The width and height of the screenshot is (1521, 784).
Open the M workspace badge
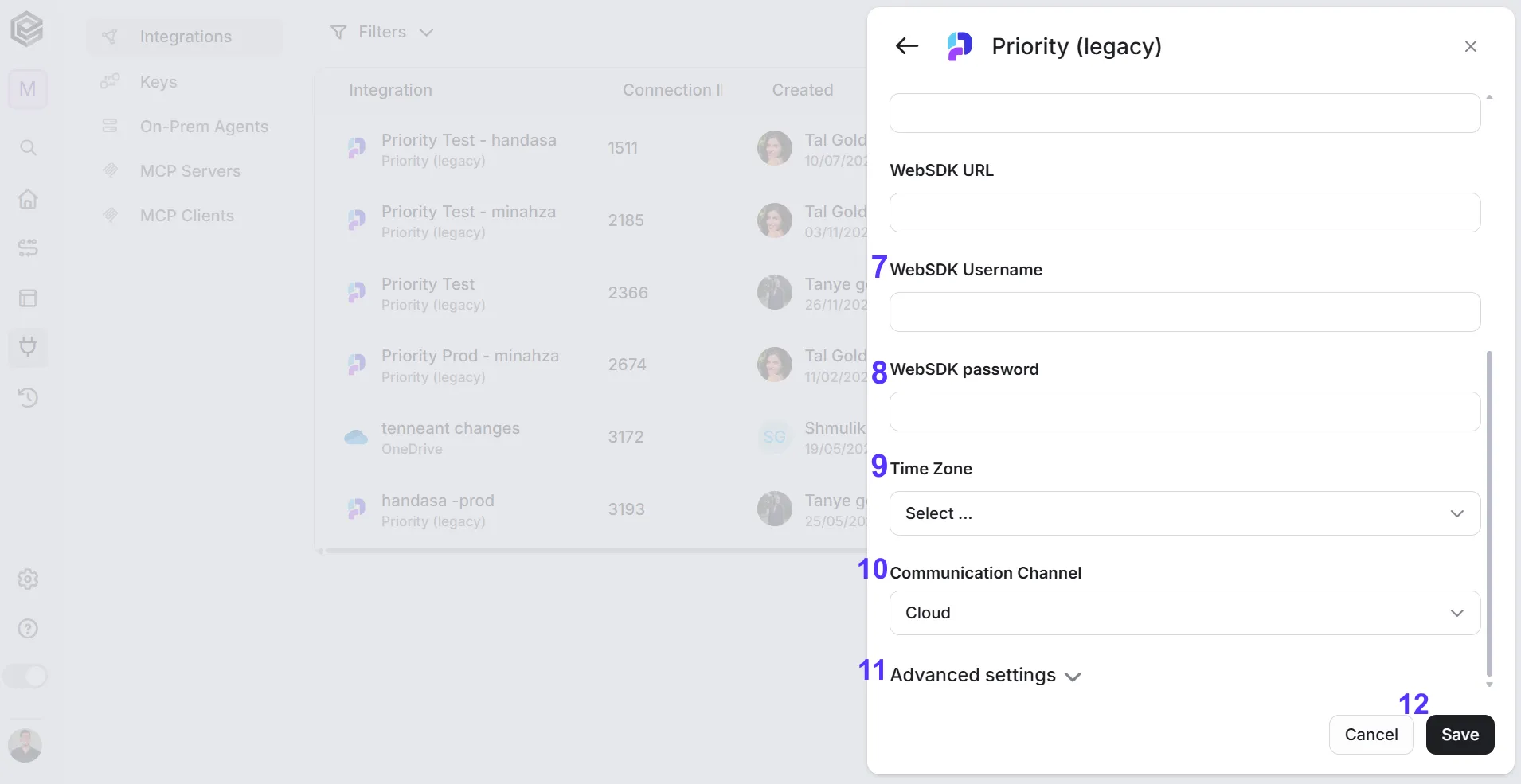[x=28, y=89]
